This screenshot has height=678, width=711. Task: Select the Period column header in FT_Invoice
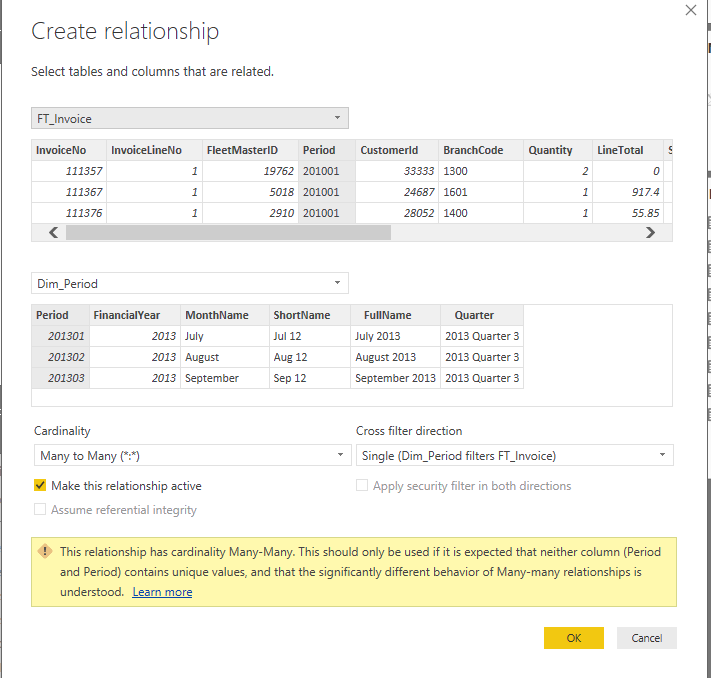tap(326, 150)
